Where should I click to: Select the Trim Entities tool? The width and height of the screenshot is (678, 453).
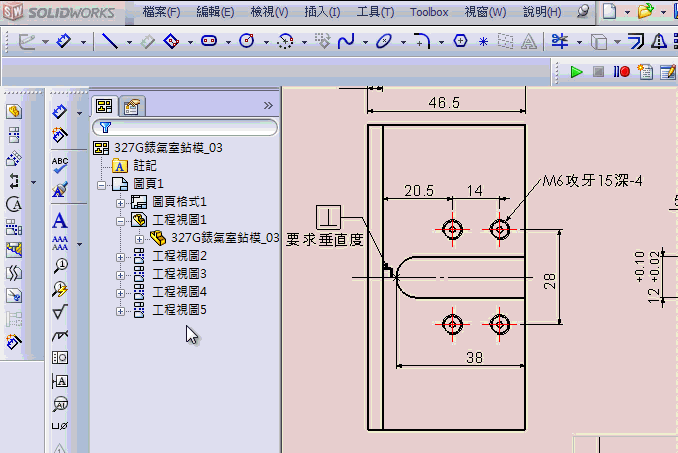560,41
